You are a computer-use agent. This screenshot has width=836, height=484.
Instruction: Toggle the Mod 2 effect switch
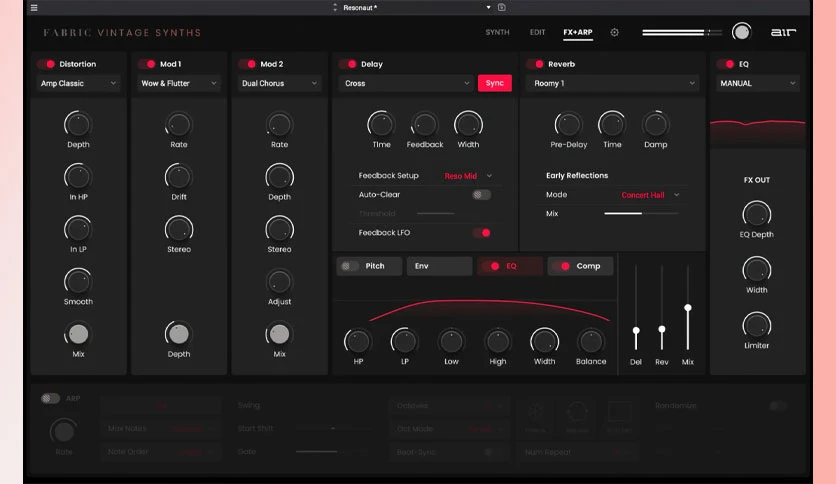click(x=248, y=64)
